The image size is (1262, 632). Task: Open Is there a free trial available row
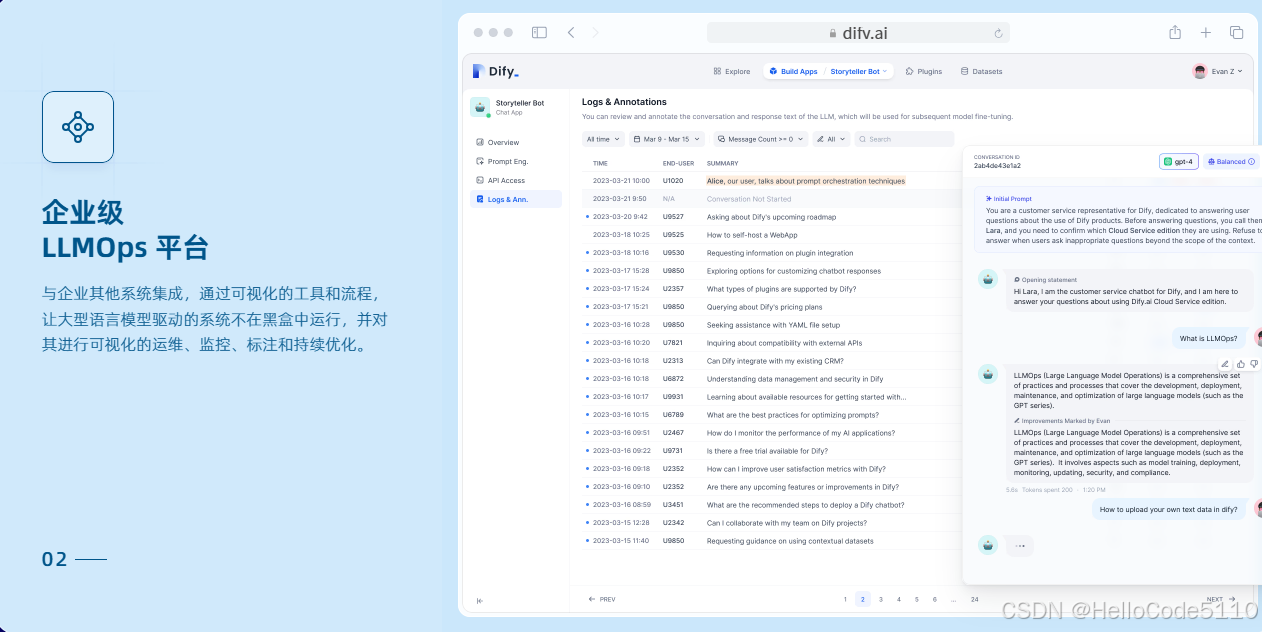pyautogui.click(x=772, y=451)
